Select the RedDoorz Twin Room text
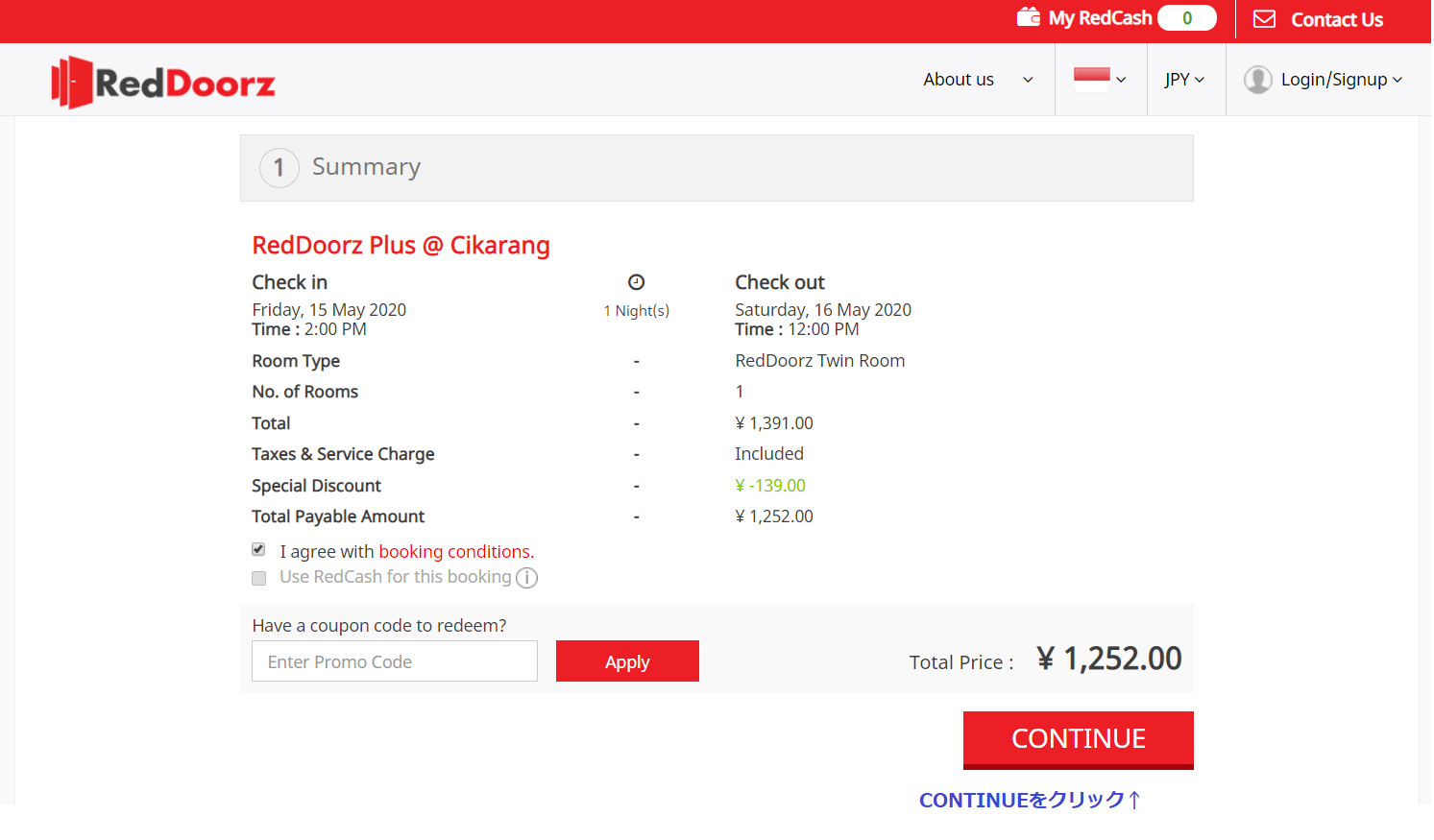Viewport: 1434px width, 840px height. [819, 361]
